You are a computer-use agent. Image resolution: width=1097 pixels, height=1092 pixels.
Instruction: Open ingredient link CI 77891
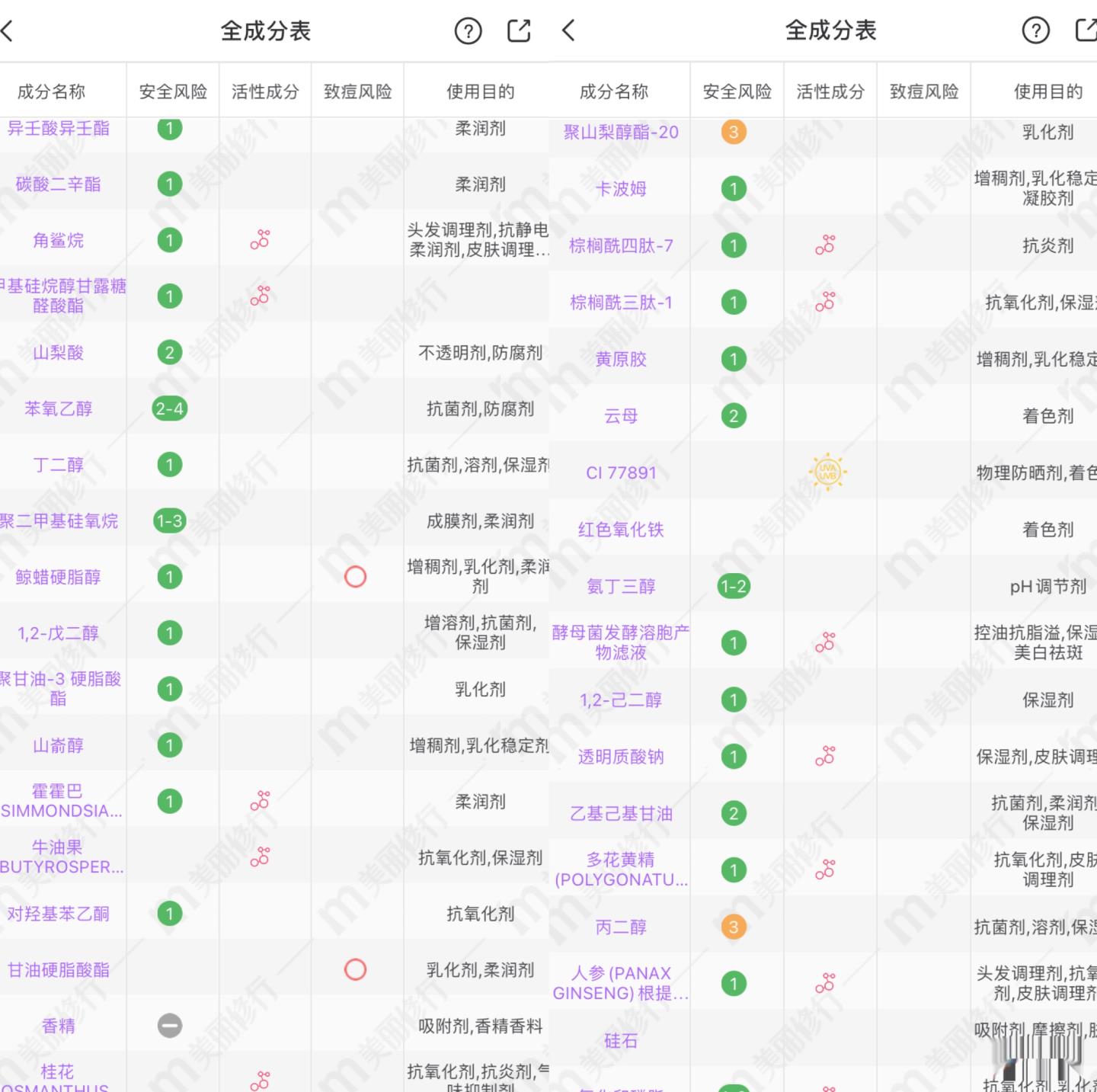coord(621,472)
